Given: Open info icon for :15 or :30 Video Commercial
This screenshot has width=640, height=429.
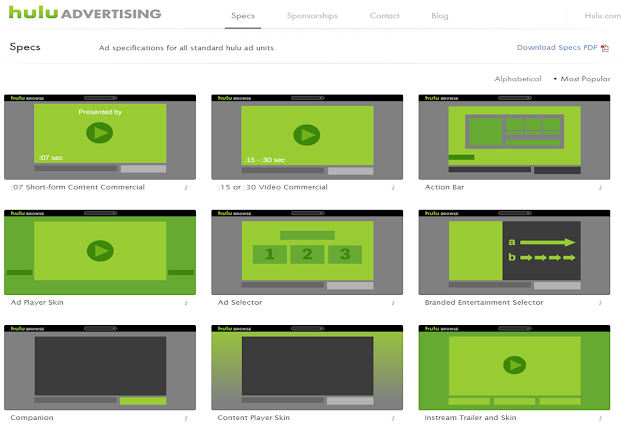Looking at the screenshot, I should pyautogui.click(x=393, y=187).
